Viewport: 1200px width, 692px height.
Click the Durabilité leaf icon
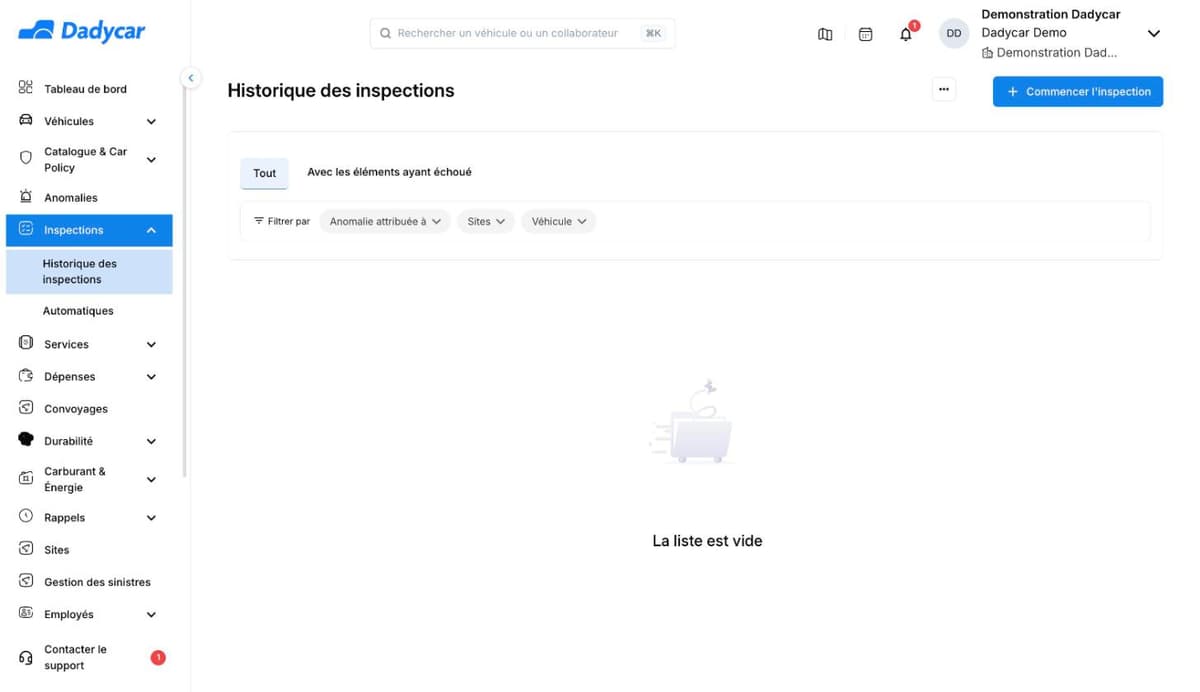[26, 440]
